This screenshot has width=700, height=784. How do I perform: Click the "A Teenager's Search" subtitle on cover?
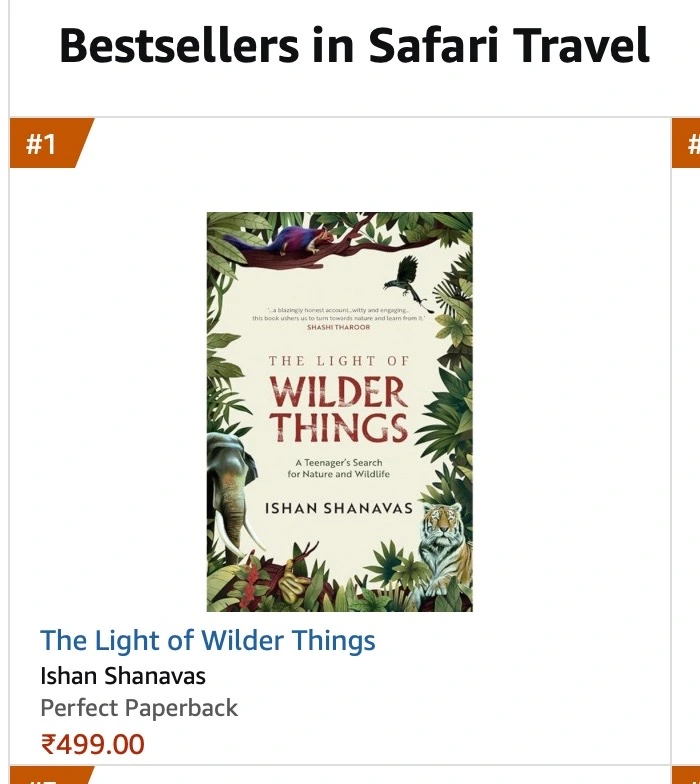[339, 462]
